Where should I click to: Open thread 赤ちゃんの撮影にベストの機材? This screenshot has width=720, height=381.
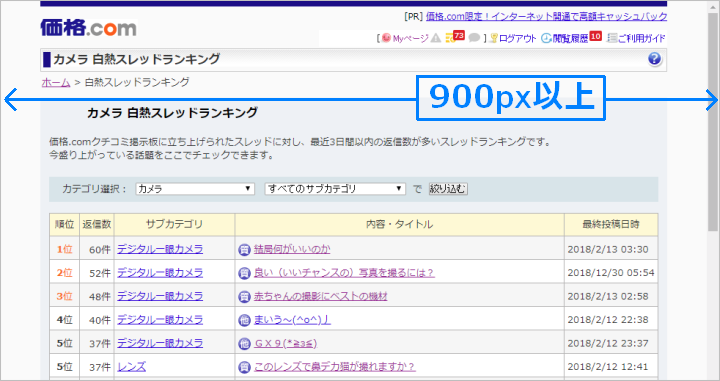click(x=321, y=296)
